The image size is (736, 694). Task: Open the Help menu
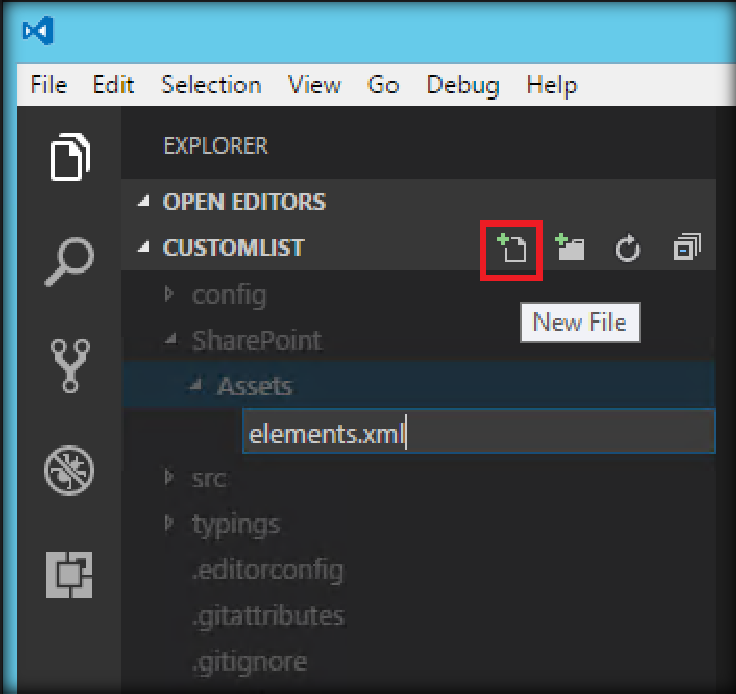[x=552, y=86]
